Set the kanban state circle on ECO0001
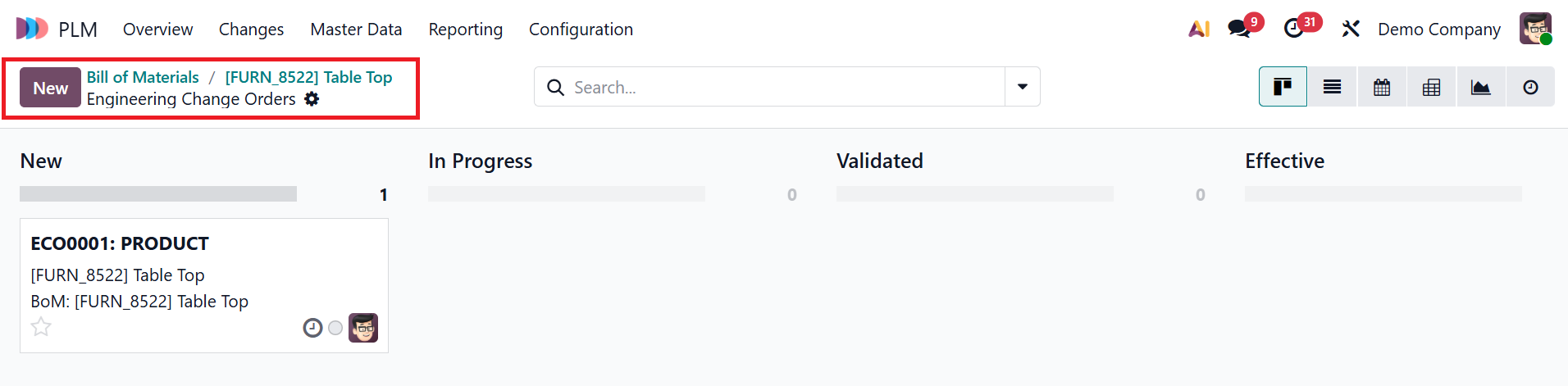The image size is (1568, 386). 335,328
